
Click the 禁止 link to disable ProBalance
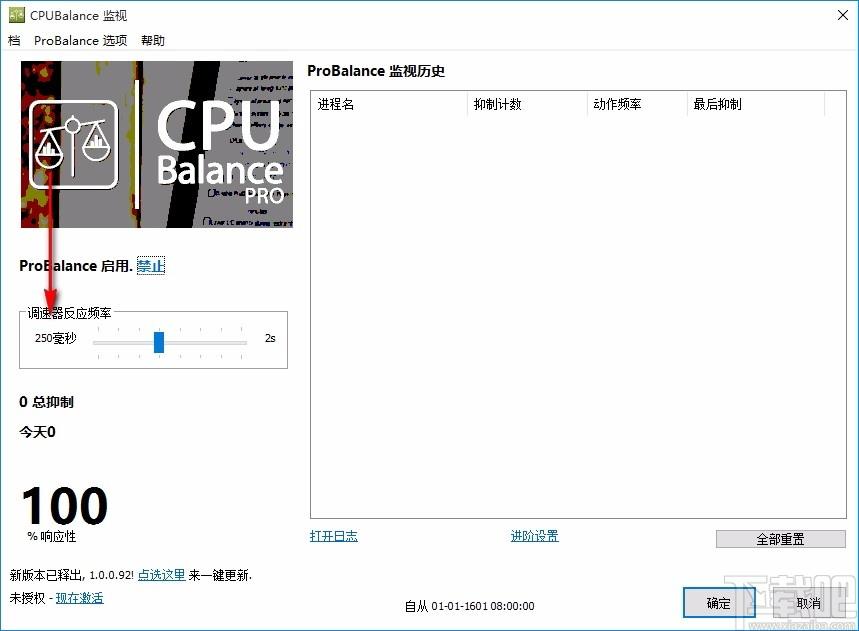(151, 266)
